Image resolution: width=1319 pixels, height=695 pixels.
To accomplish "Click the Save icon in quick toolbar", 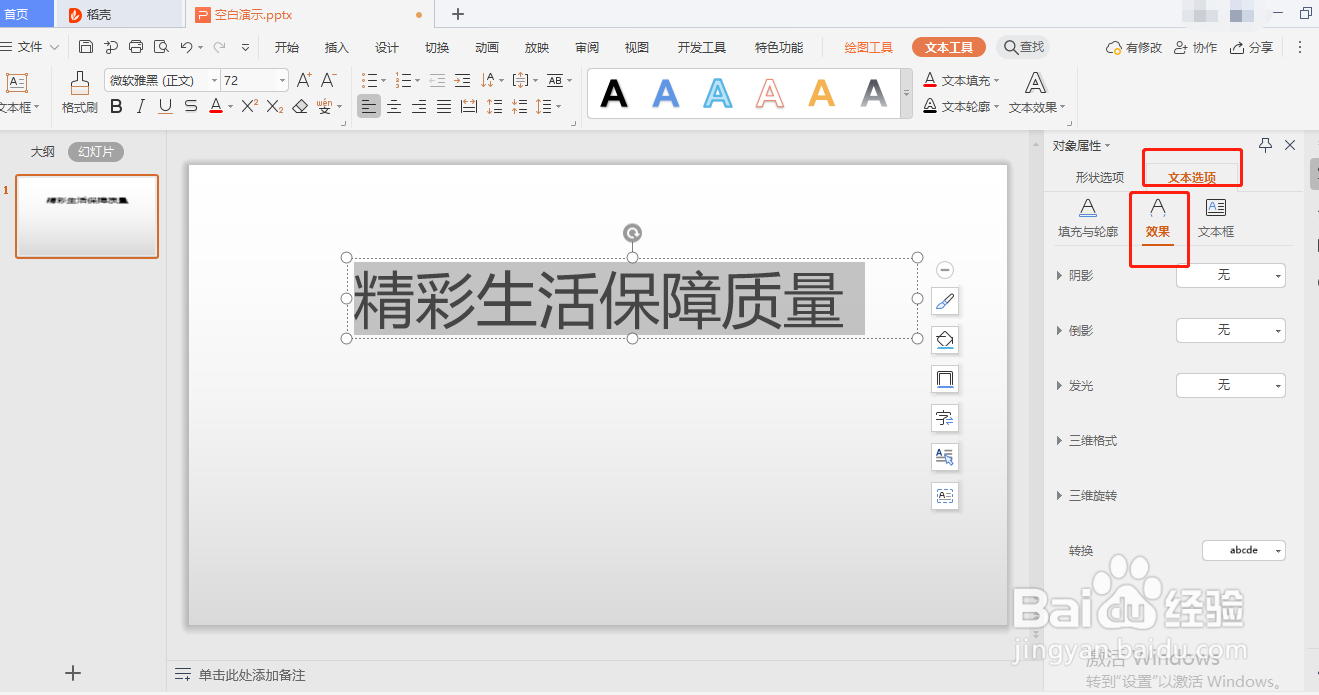I will (x=86, y=47).
